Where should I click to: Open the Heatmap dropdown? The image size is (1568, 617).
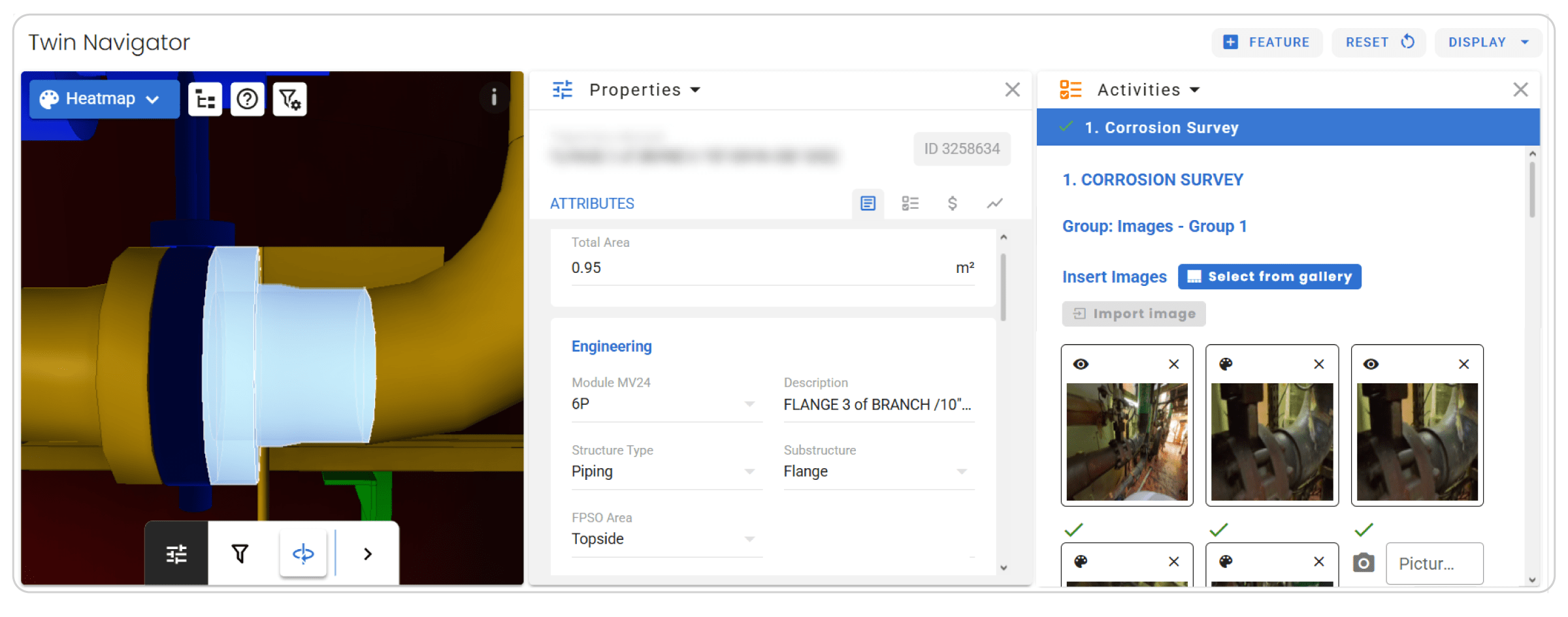tap(104, 99)
